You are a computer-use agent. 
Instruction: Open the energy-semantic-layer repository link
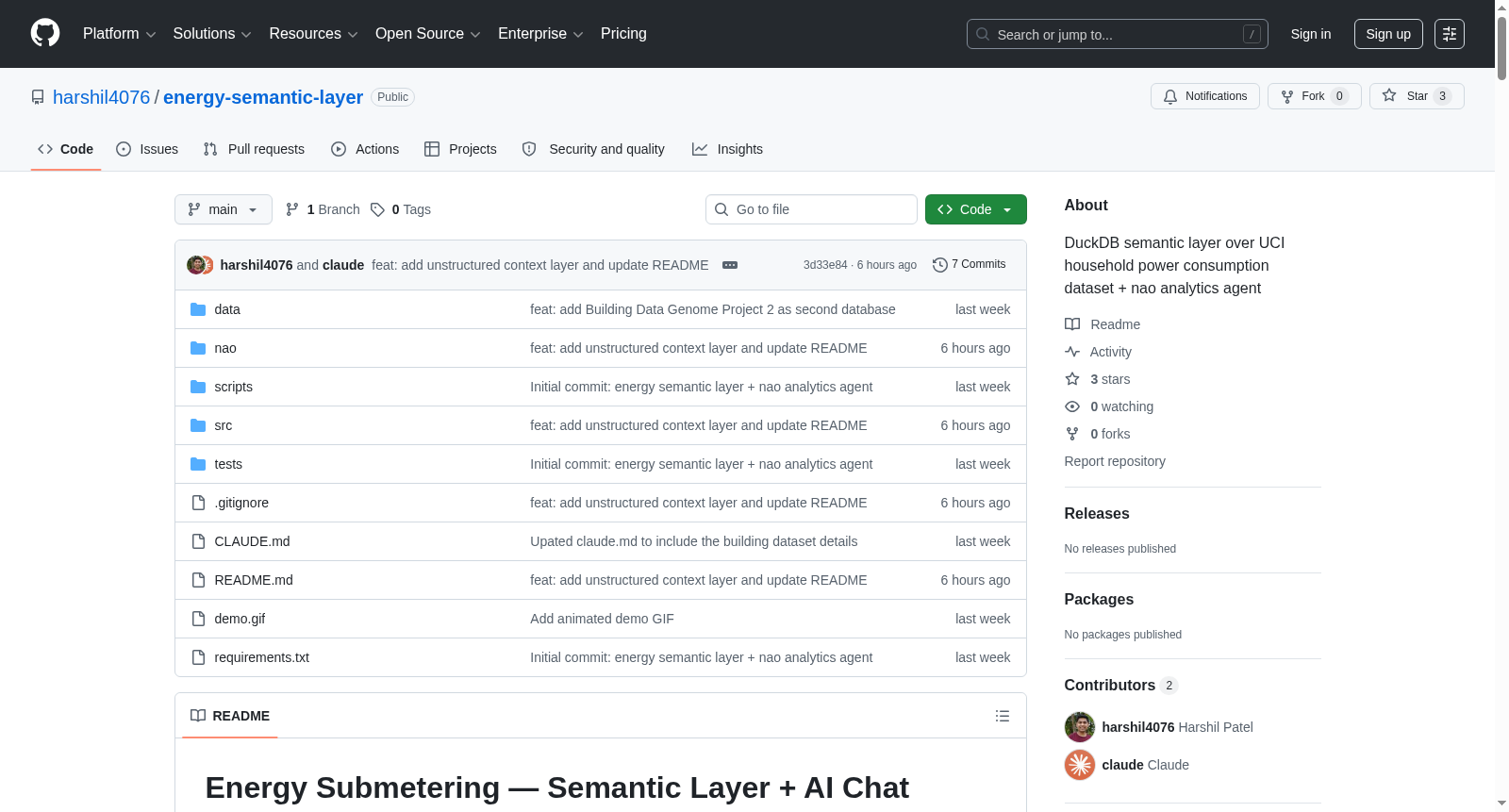263,97
